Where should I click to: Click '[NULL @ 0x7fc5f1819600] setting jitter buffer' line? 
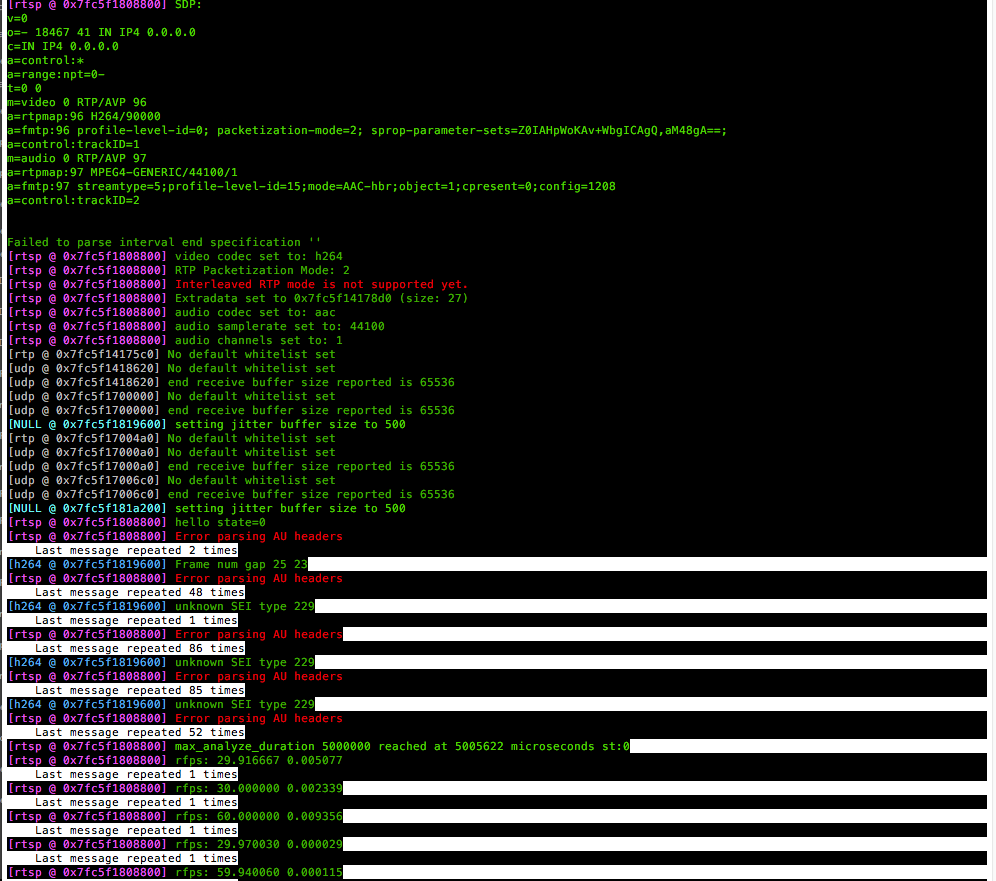206,424
